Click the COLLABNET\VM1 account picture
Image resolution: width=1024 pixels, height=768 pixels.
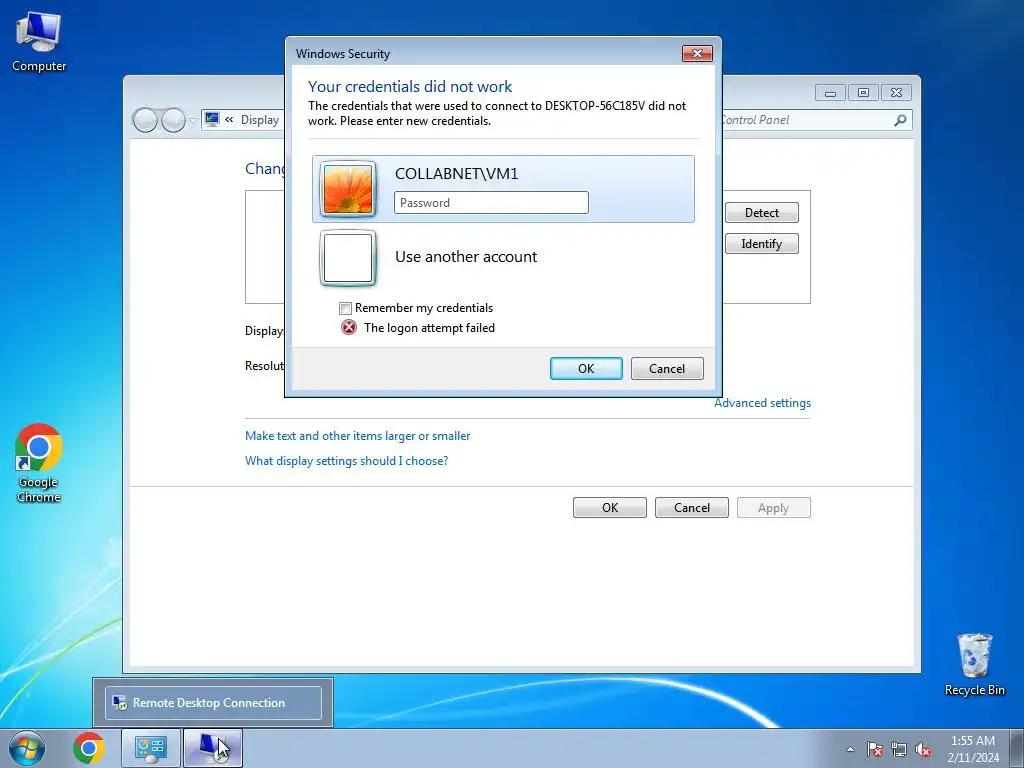click(348, 189)
